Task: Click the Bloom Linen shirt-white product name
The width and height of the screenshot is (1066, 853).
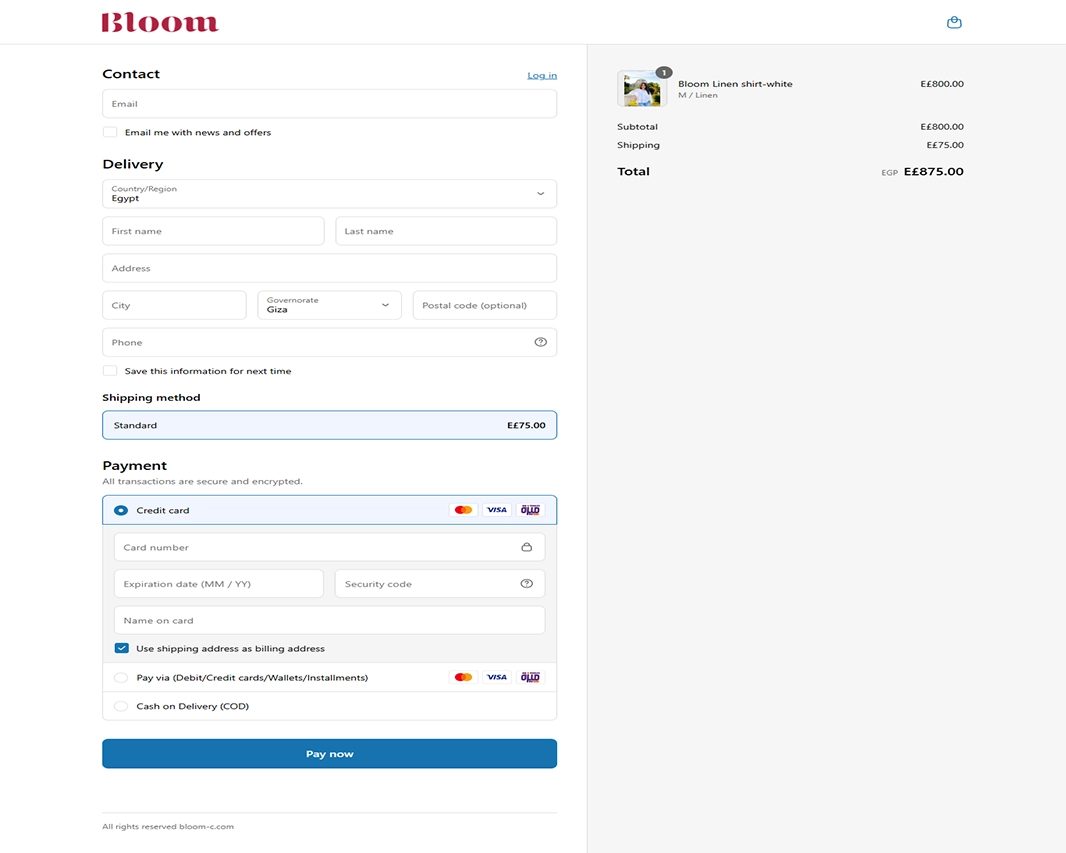Action: (x=735, y=84)
